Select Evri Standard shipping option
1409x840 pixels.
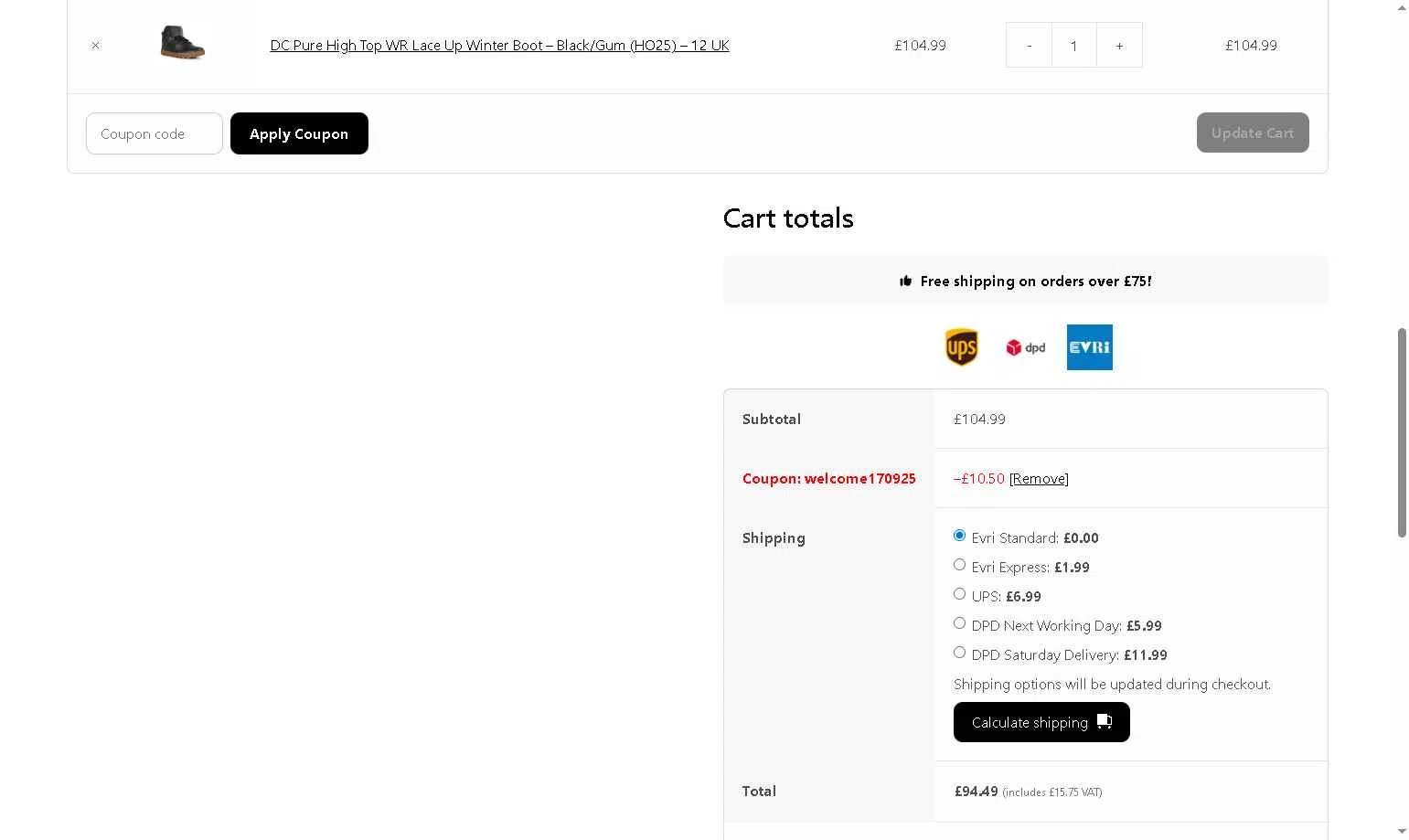[x=959, y=535]
